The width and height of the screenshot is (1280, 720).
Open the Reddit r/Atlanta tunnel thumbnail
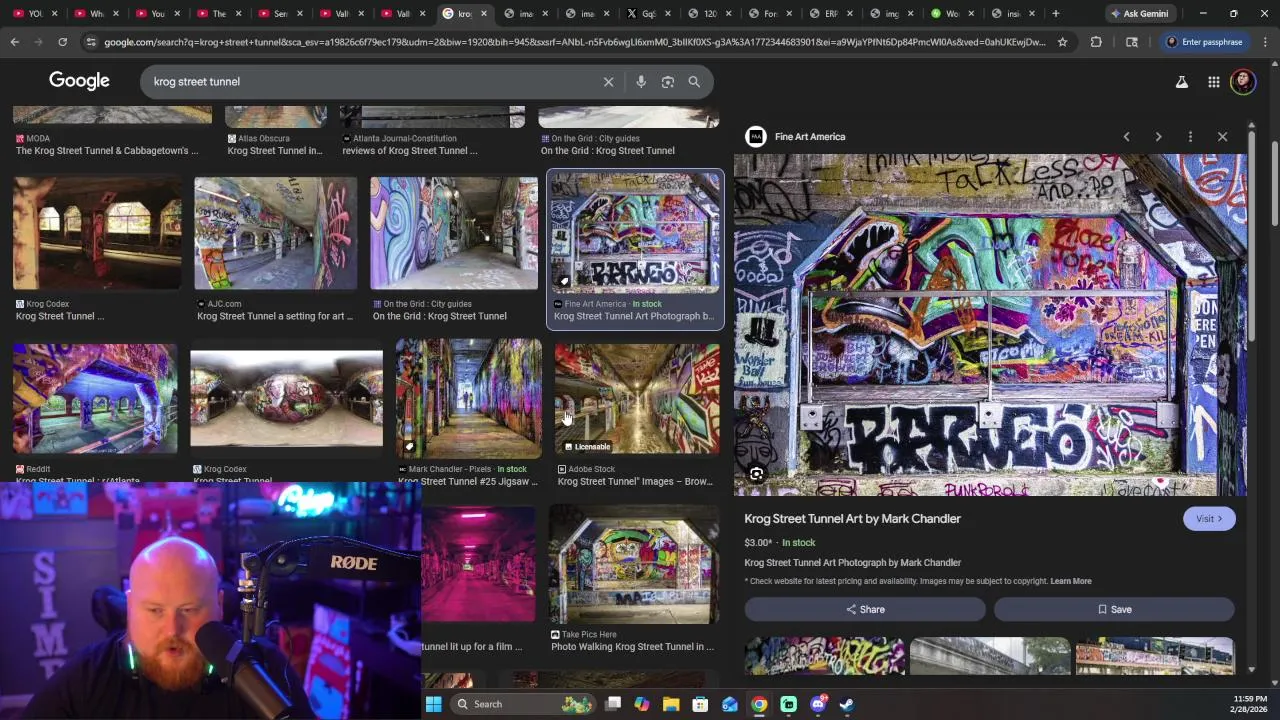tap(95, 399)
